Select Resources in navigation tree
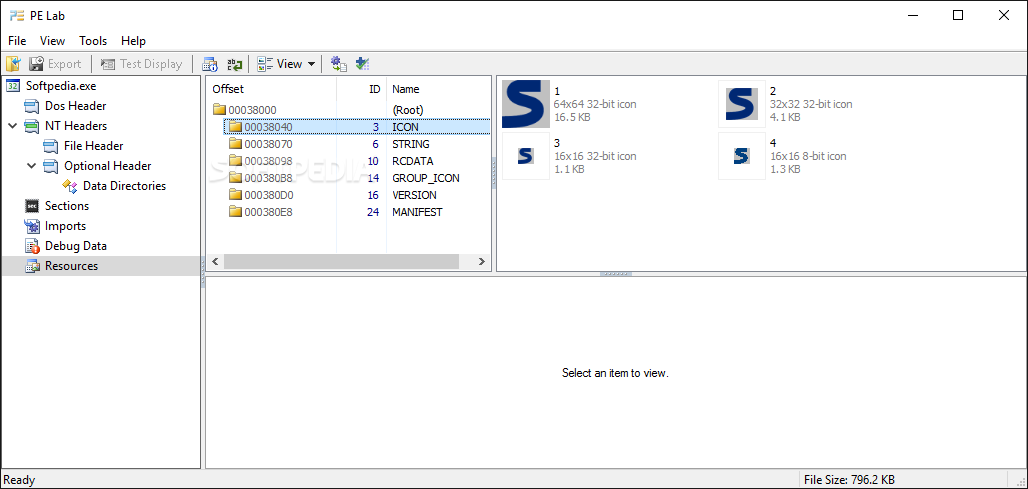1028x489 pixels. (71, 265)
